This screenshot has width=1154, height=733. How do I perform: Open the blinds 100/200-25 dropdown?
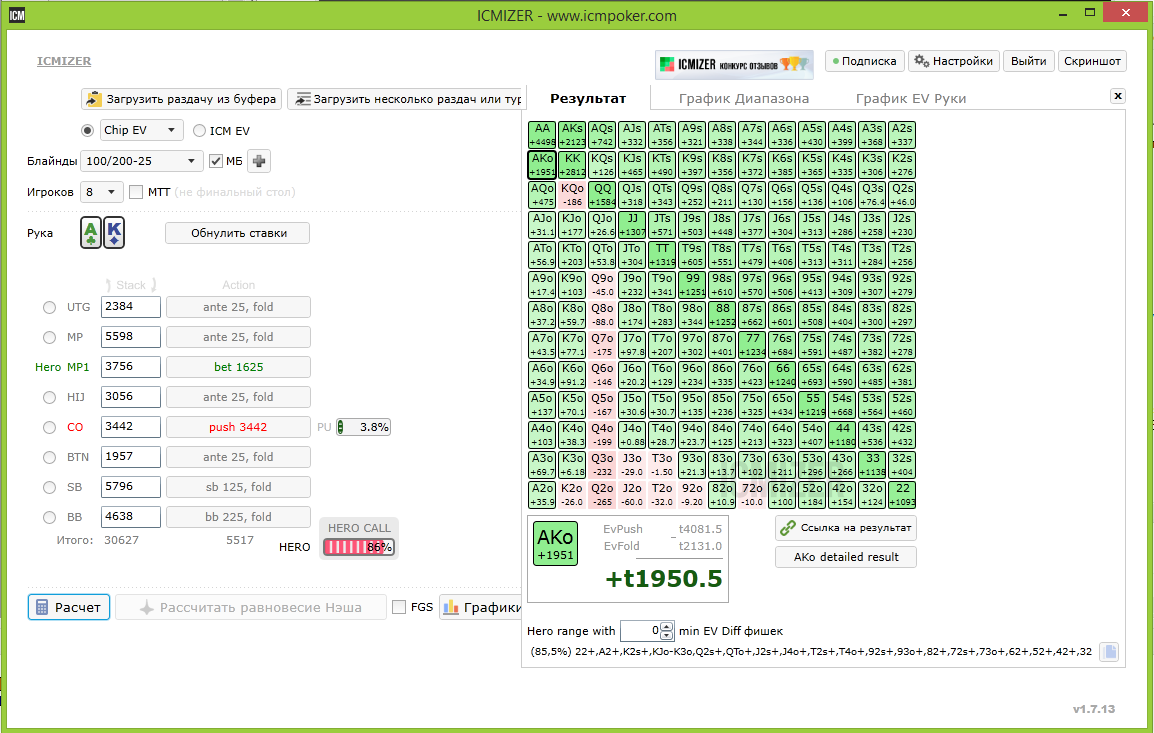click(141, 161)
